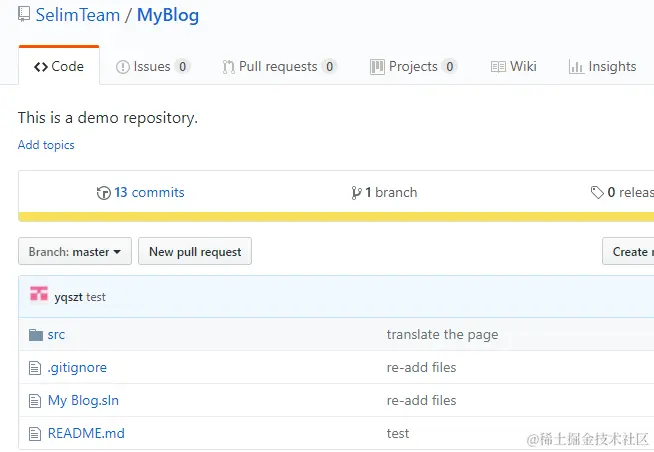View the 1 branch list
The width and height of the screenshot is (654, 452).
pyautogui.click(x=391, y=192)
